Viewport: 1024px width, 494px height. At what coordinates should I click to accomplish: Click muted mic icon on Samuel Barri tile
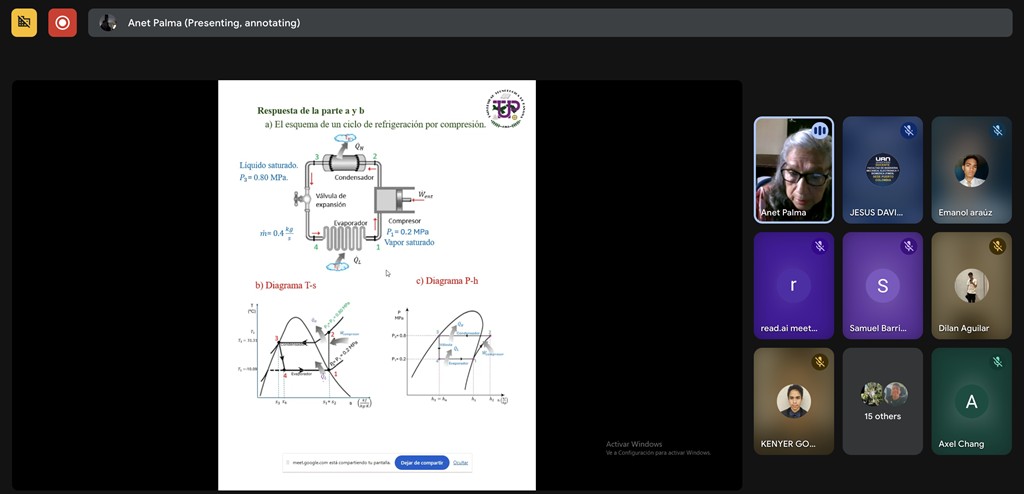908,246
